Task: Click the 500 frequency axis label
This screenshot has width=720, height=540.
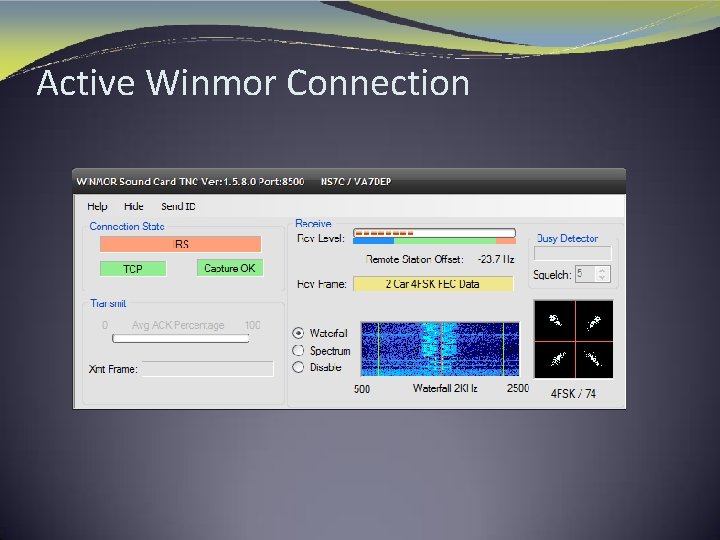Action: 362,389
